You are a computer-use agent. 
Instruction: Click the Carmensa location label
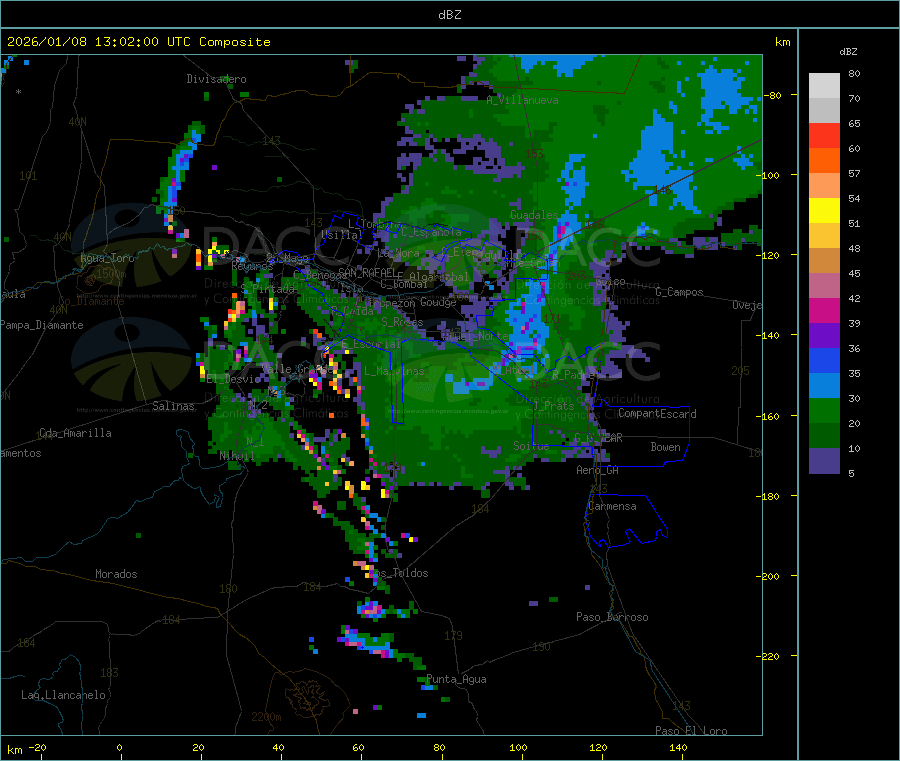tap(612, 506)
